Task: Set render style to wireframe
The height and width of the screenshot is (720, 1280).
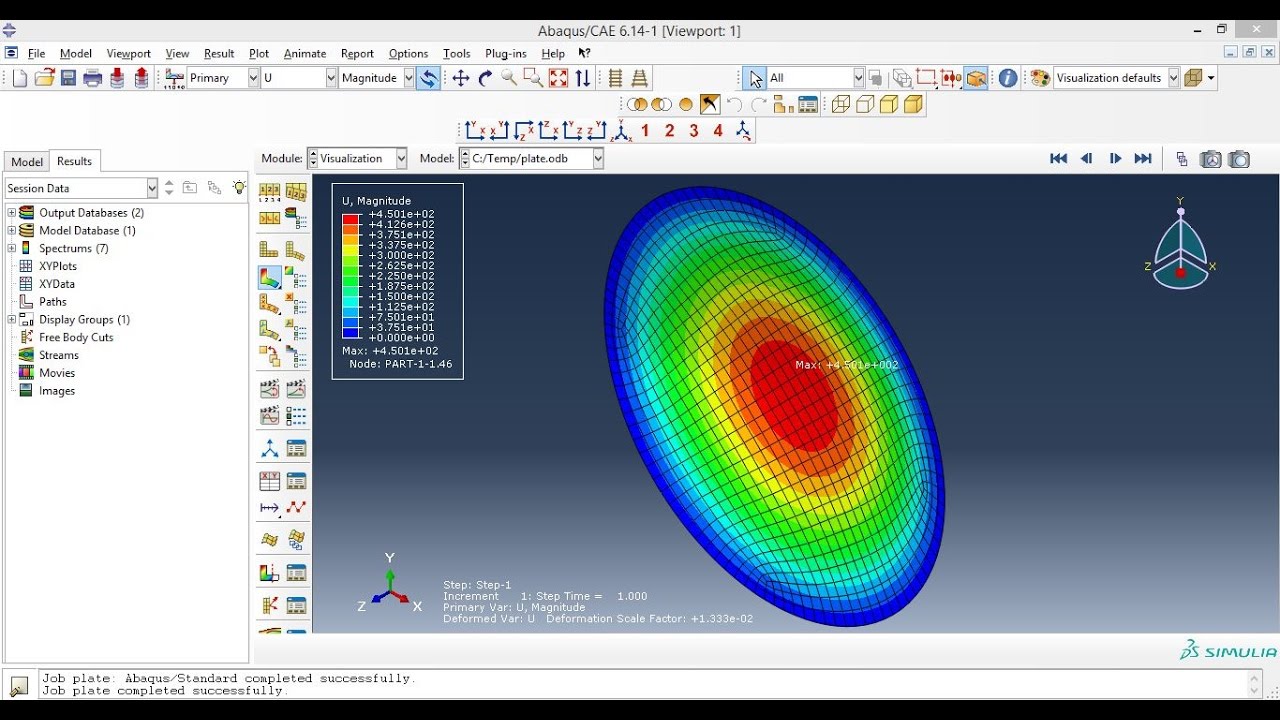Action: [841, 104]
